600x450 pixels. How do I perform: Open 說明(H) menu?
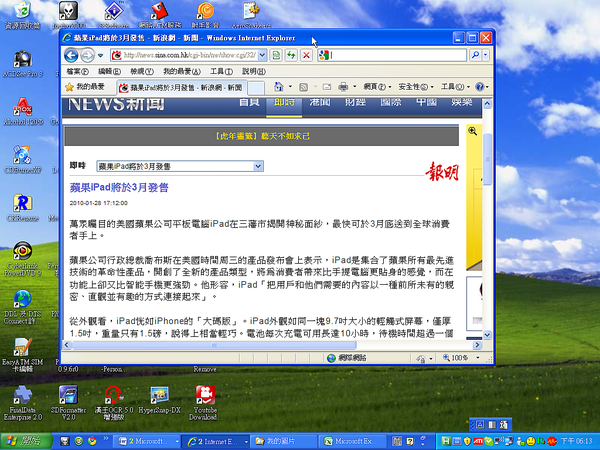254,72
